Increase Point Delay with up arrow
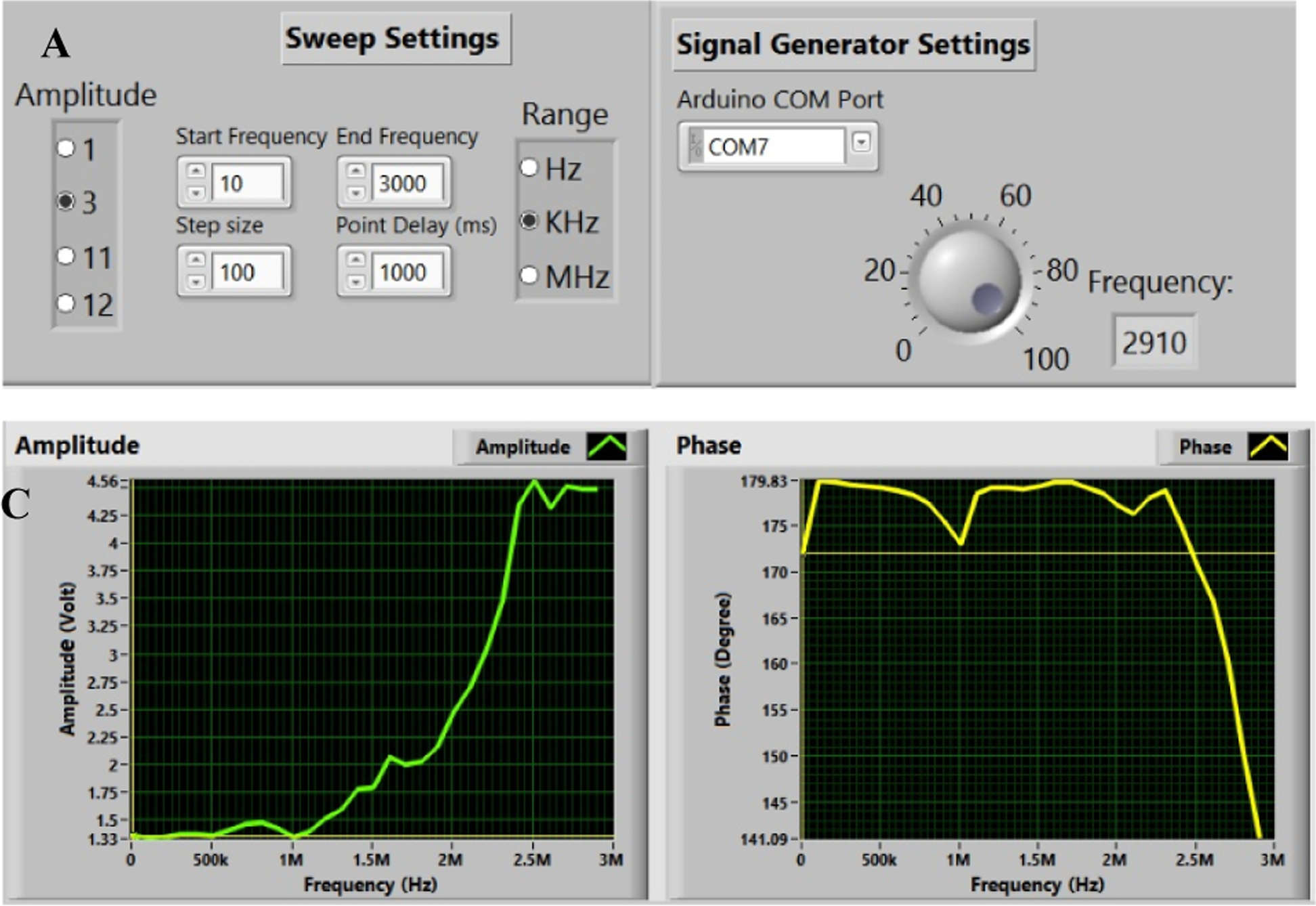Viewport: 1316px width, 906px height. click(x=356, y=259)
